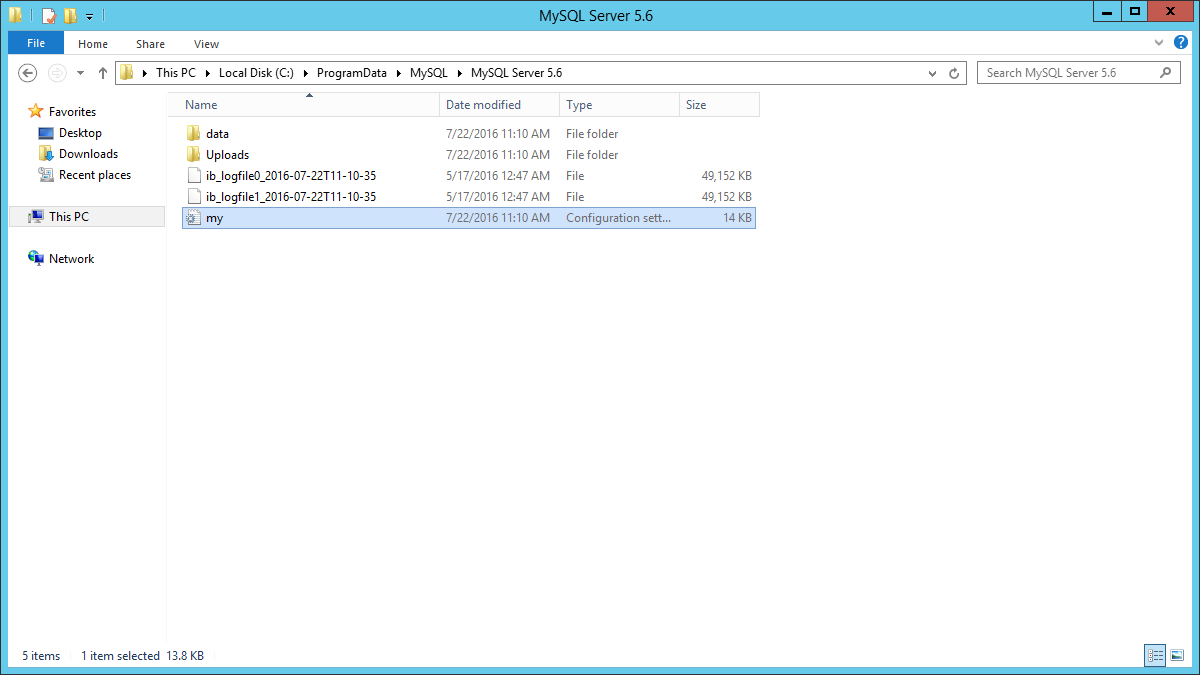Image resolution: width=1200 pixels, height=675 pixels.
Task: Click ProgramData in the address path
Action: [x=352, y=73]
